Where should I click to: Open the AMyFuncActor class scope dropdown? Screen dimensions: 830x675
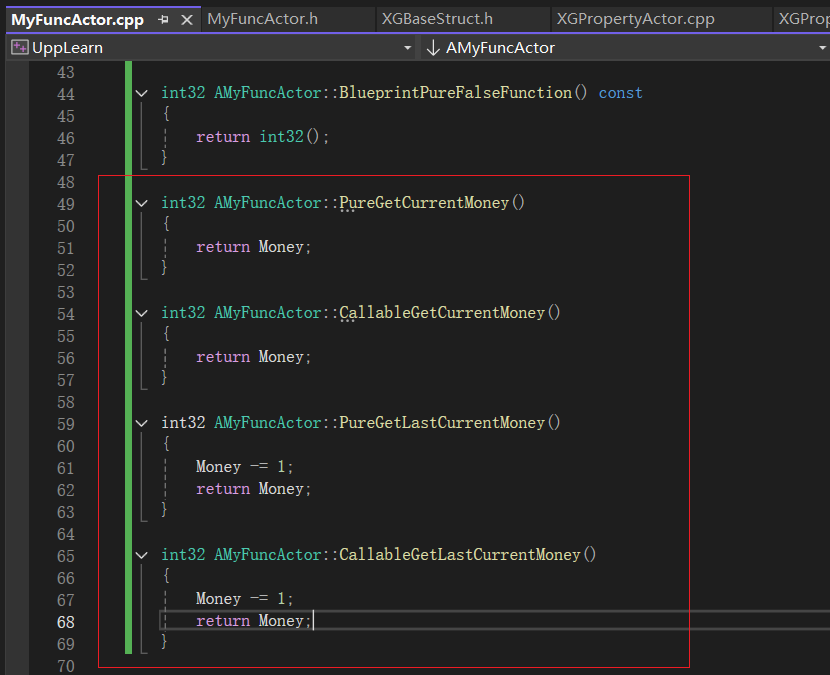point(822,48)
